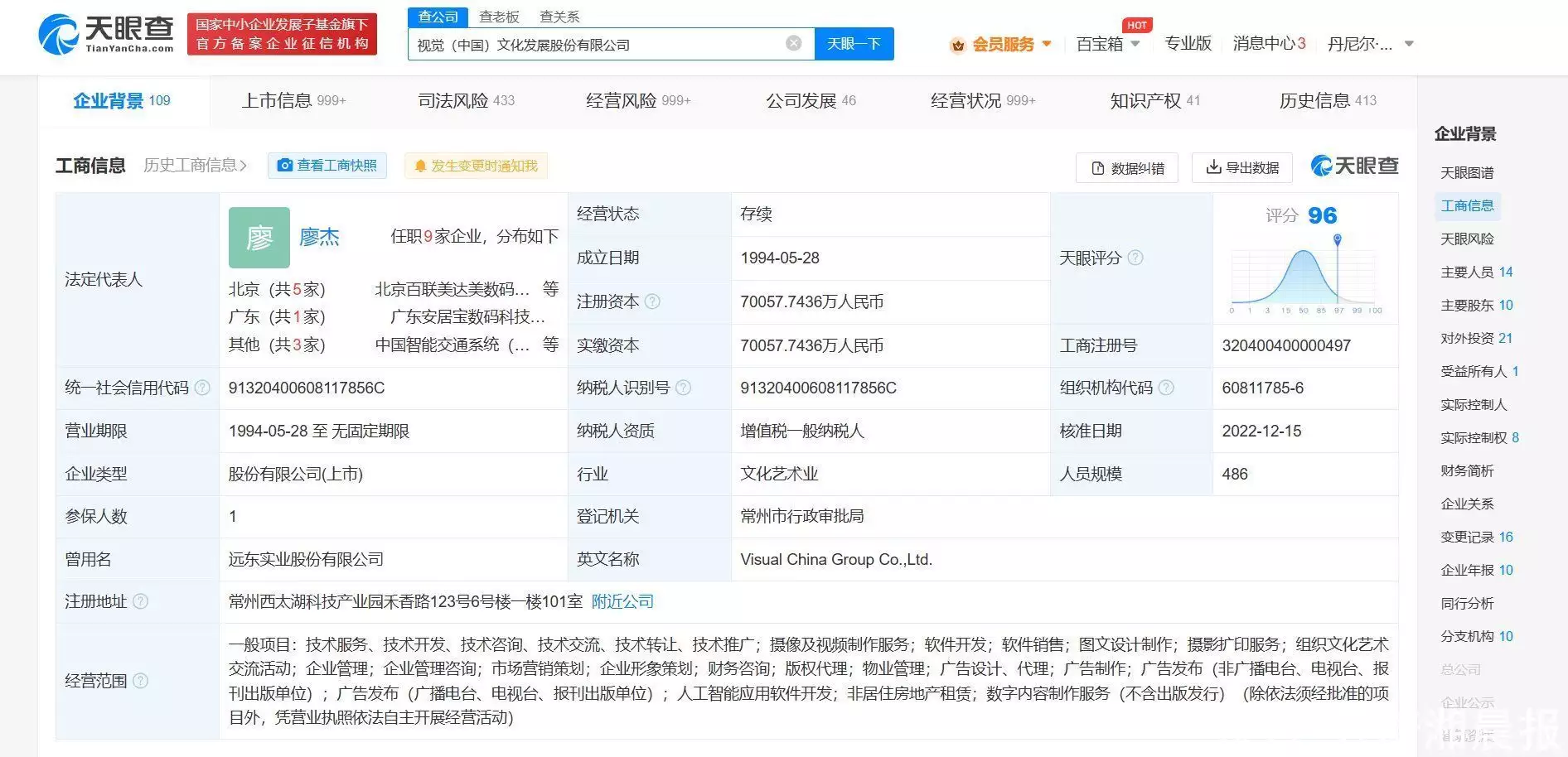Screen dimensions: 1568x757
Task: Expand the 百宝箱 dropdown
Action: pos(1107,44)
